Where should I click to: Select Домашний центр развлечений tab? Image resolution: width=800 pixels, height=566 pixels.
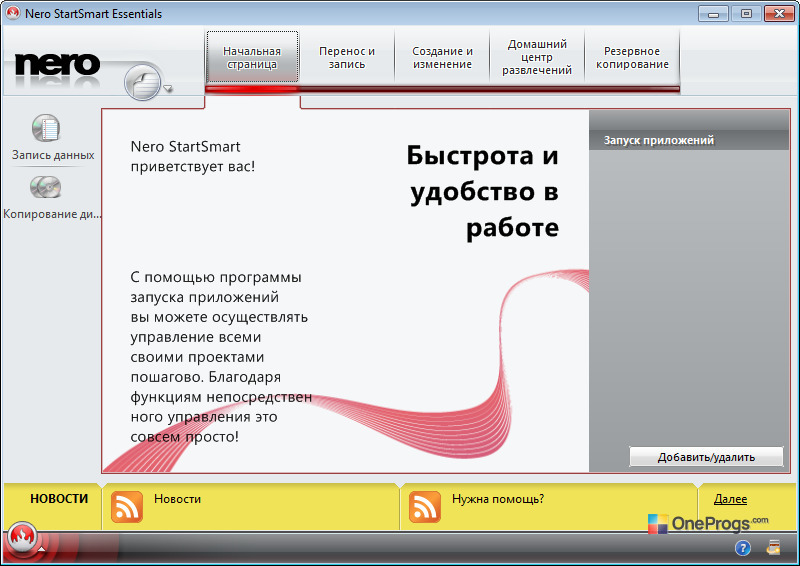(x=537, y=57)
